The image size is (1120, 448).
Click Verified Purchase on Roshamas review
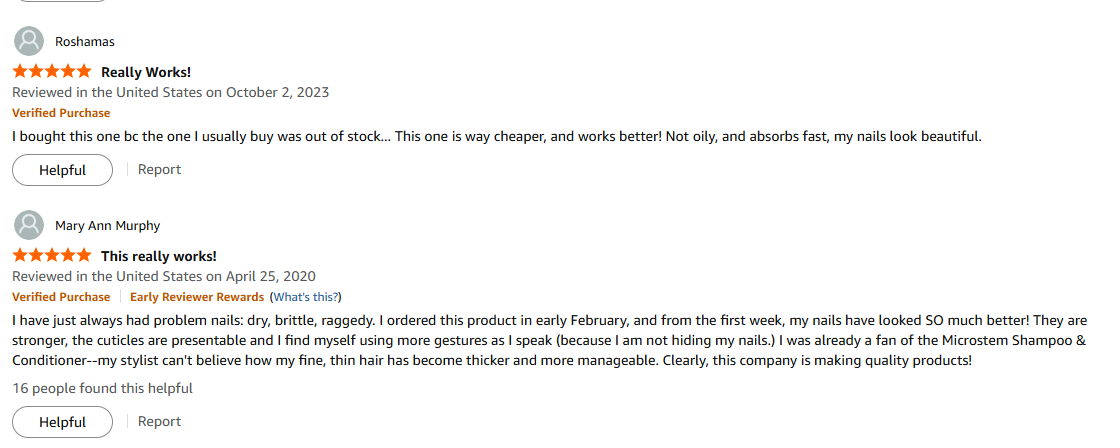61,113
